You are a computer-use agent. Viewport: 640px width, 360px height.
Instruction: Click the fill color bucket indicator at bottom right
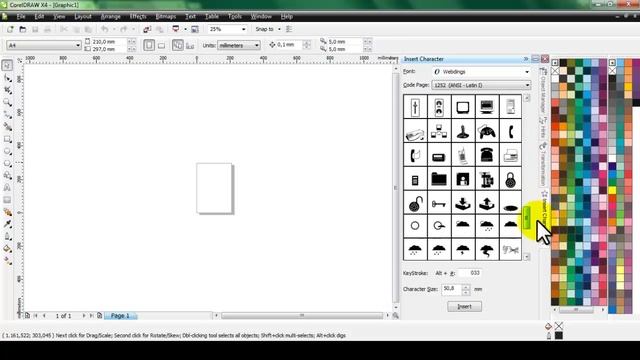(548, 326)
